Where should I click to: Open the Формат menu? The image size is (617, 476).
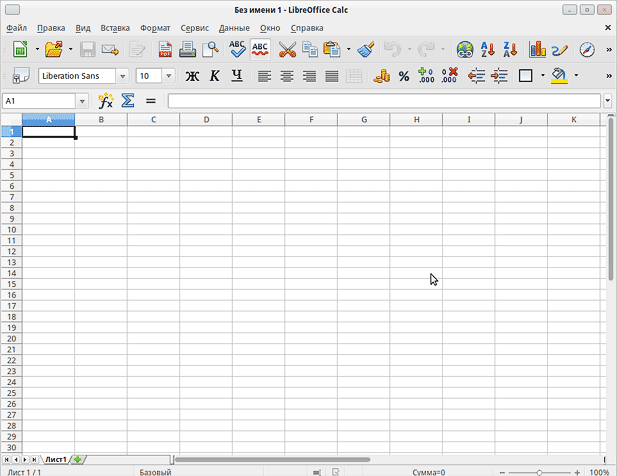pyautogui.click(x=155, y=28)
